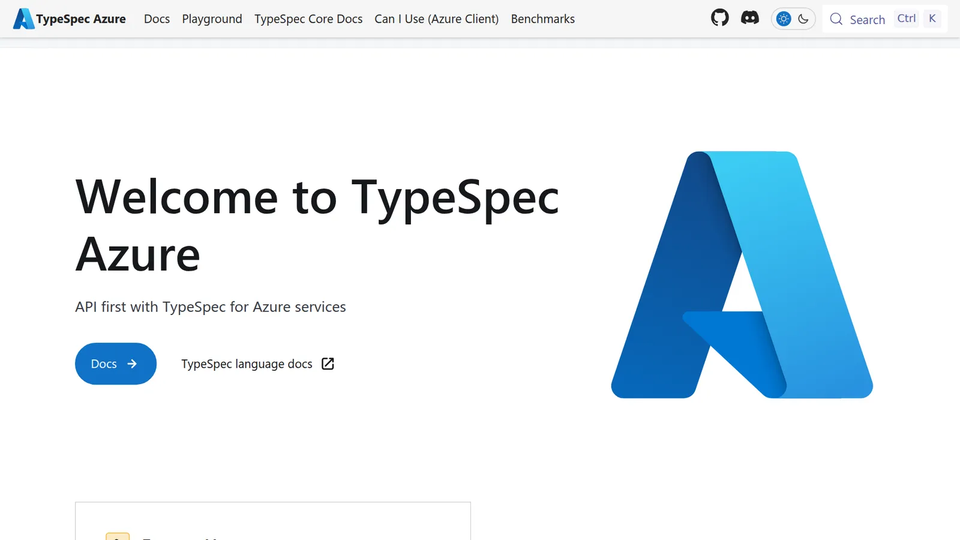This screenshot has height=540, width=960.
Task: Open the GitHub repository icon
Action: coord(720,18)
